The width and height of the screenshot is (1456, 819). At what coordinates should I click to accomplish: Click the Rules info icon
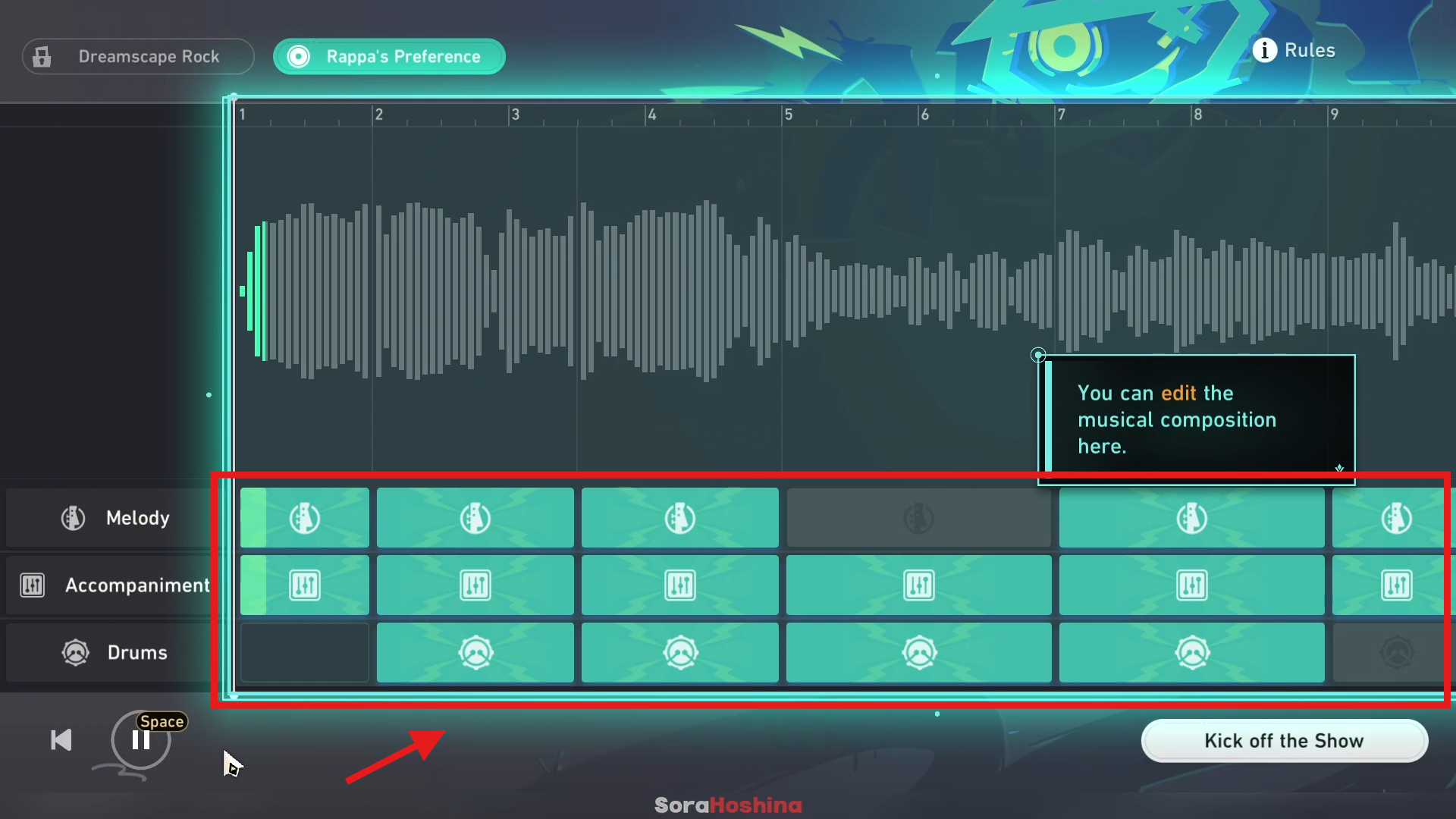pos(1265,49)
